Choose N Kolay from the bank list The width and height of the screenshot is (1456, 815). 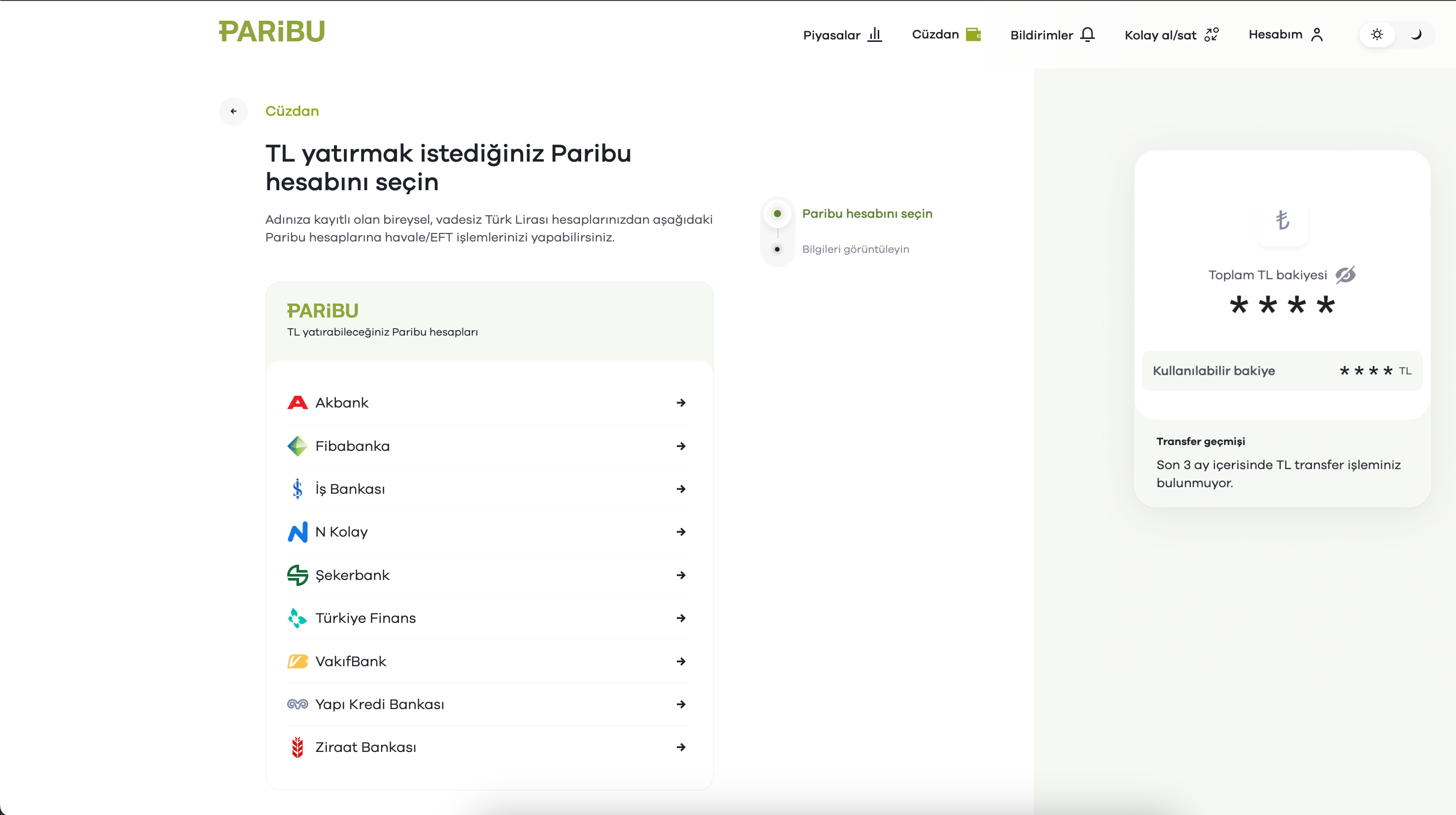pyautogui.click(x=490, y=532)
